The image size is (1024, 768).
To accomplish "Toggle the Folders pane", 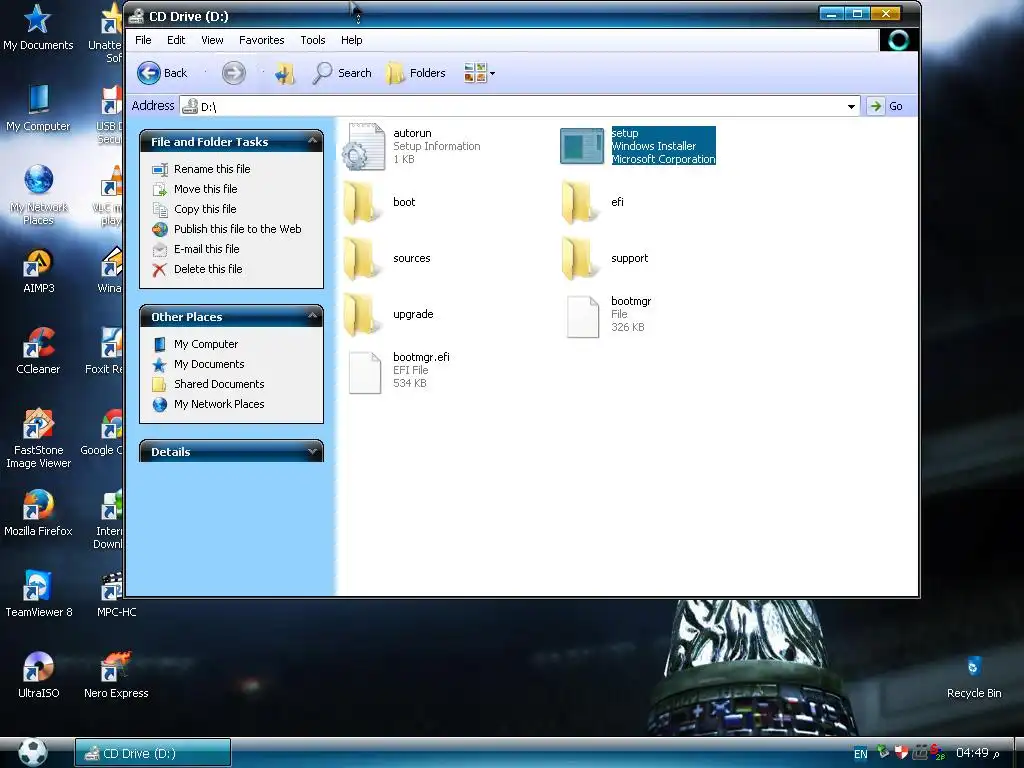I will [415, 73].
